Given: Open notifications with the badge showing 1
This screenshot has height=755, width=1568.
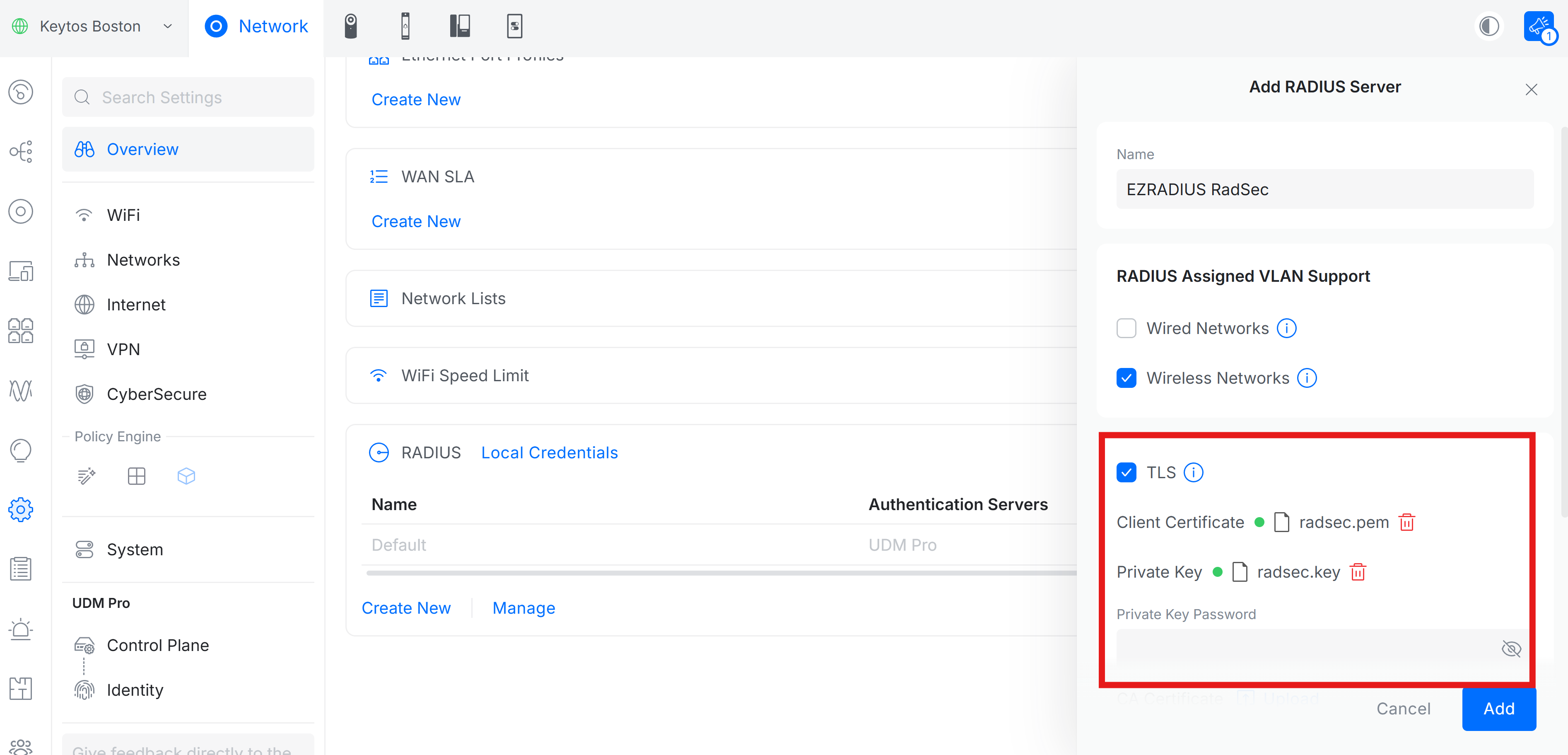Looking at the screenshot, I should point(1539,26).
